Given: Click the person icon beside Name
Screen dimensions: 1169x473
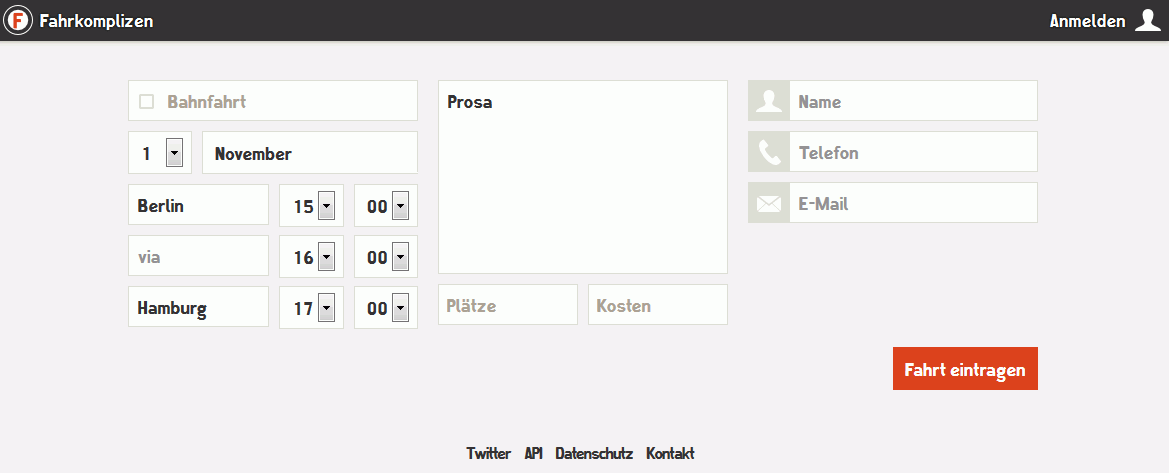Looking at the screenshot, I should click(769, 101).
